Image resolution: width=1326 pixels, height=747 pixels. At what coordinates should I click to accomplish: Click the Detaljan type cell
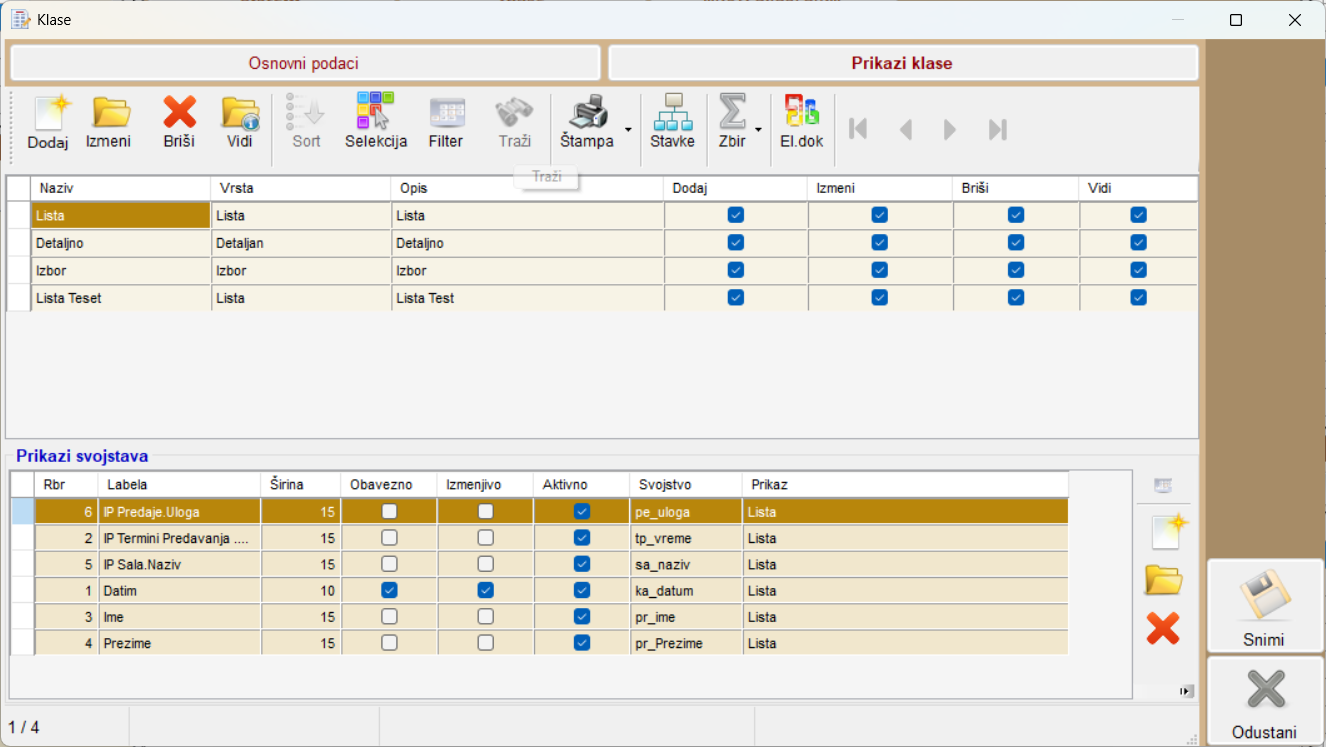(x=301, y=243)
